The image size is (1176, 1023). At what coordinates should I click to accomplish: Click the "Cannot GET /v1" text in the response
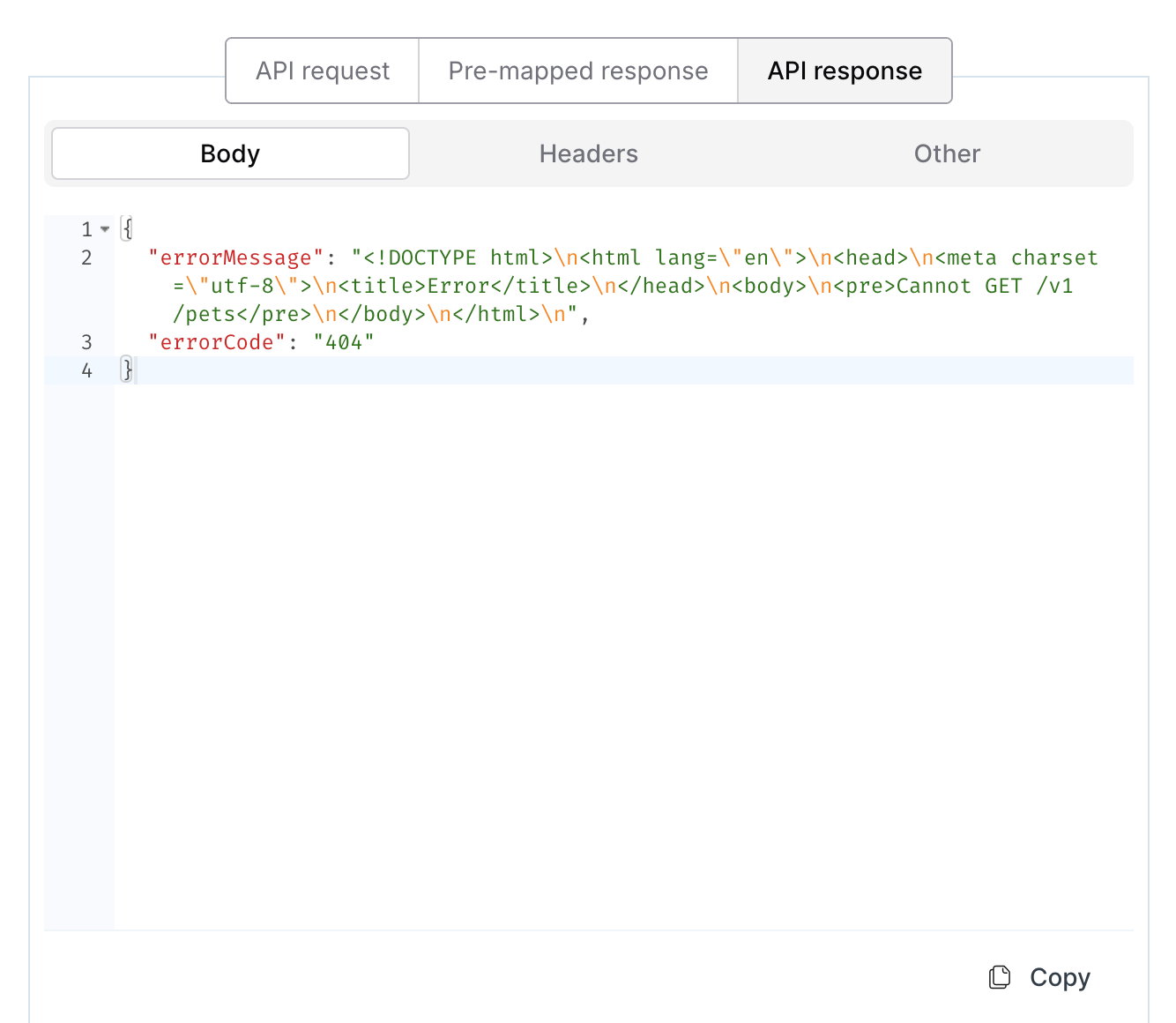tap(985, 286)
